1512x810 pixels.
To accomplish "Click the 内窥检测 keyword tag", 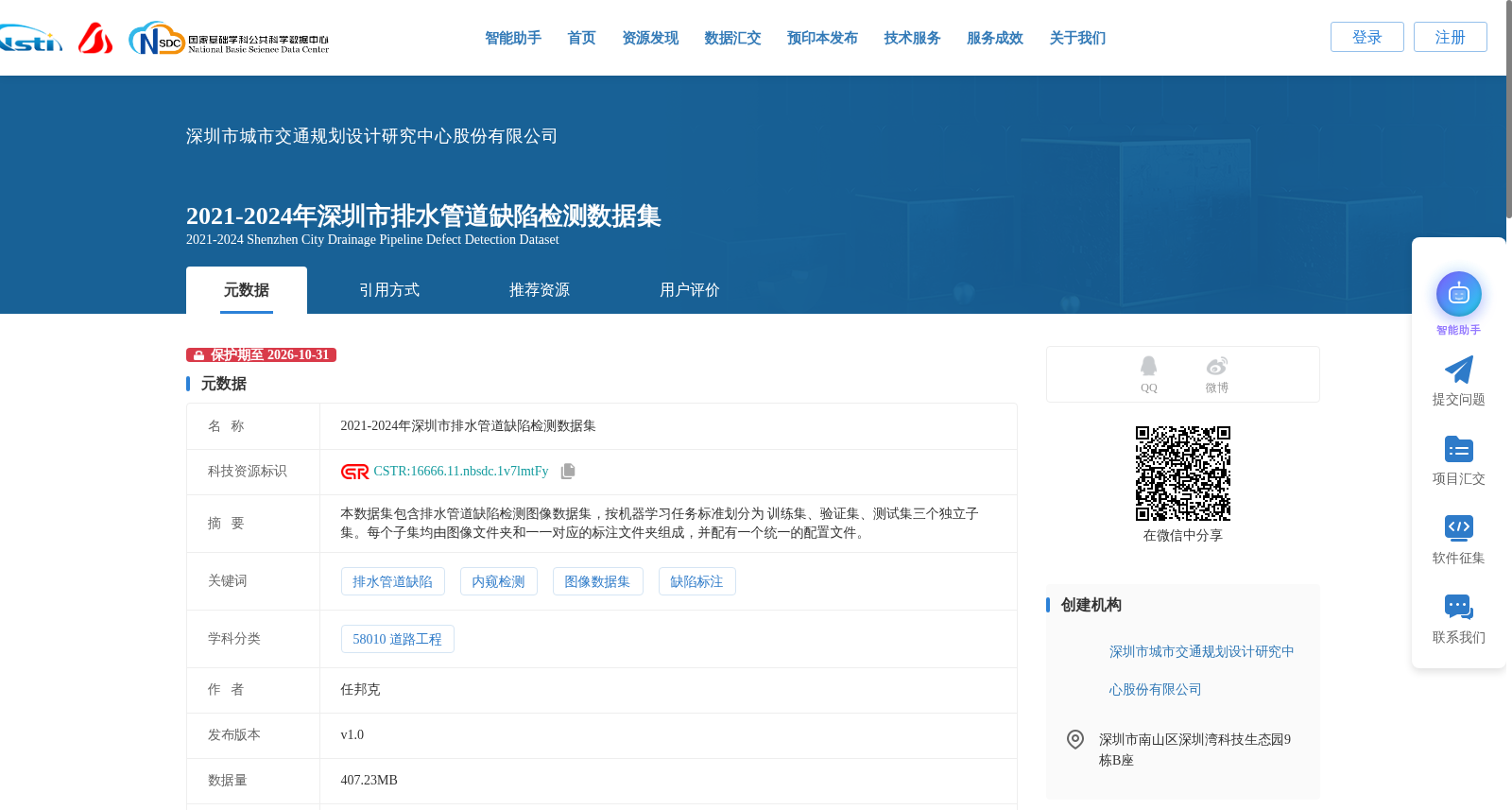I will click(x=498, y=581).
